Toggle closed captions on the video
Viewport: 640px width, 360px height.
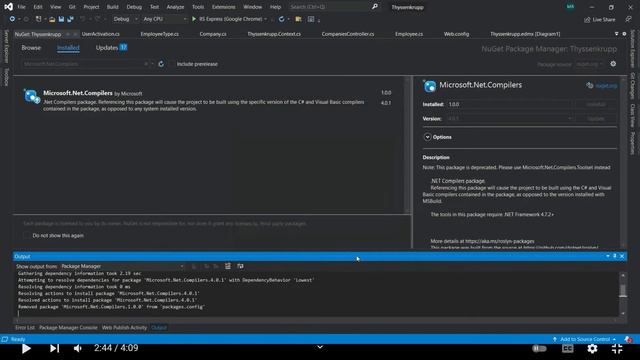point(567,348)
